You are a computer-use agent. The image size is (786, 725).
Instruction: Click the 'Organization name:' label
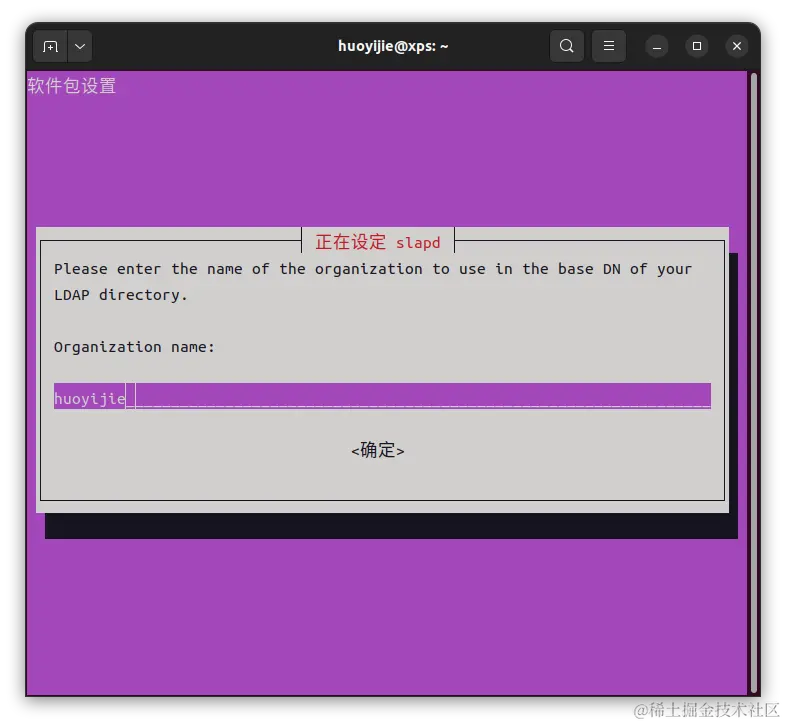click(x=134, y=347)
